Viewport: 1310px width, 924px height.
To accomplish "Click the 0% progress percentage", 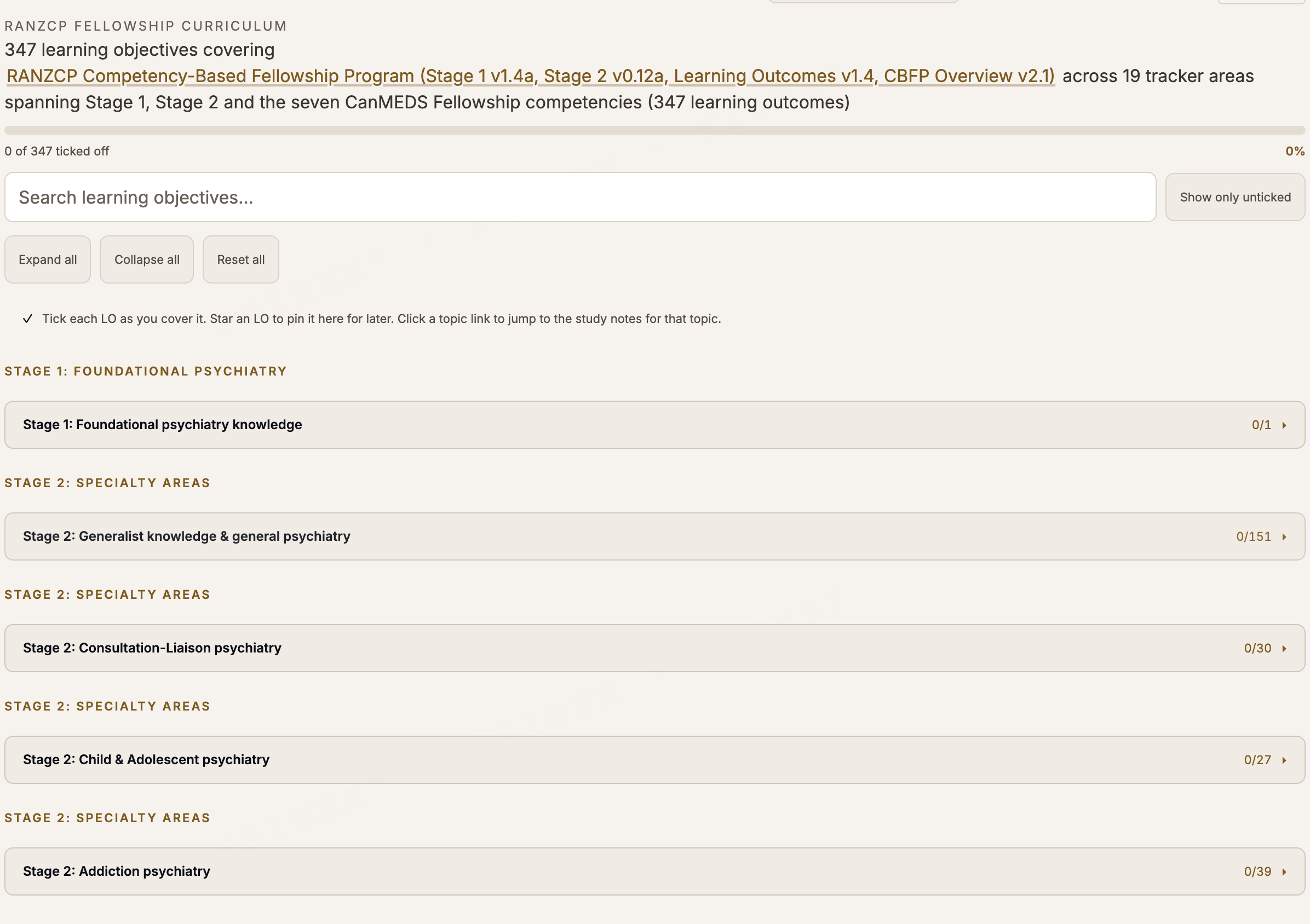I will click(1295, 151).
